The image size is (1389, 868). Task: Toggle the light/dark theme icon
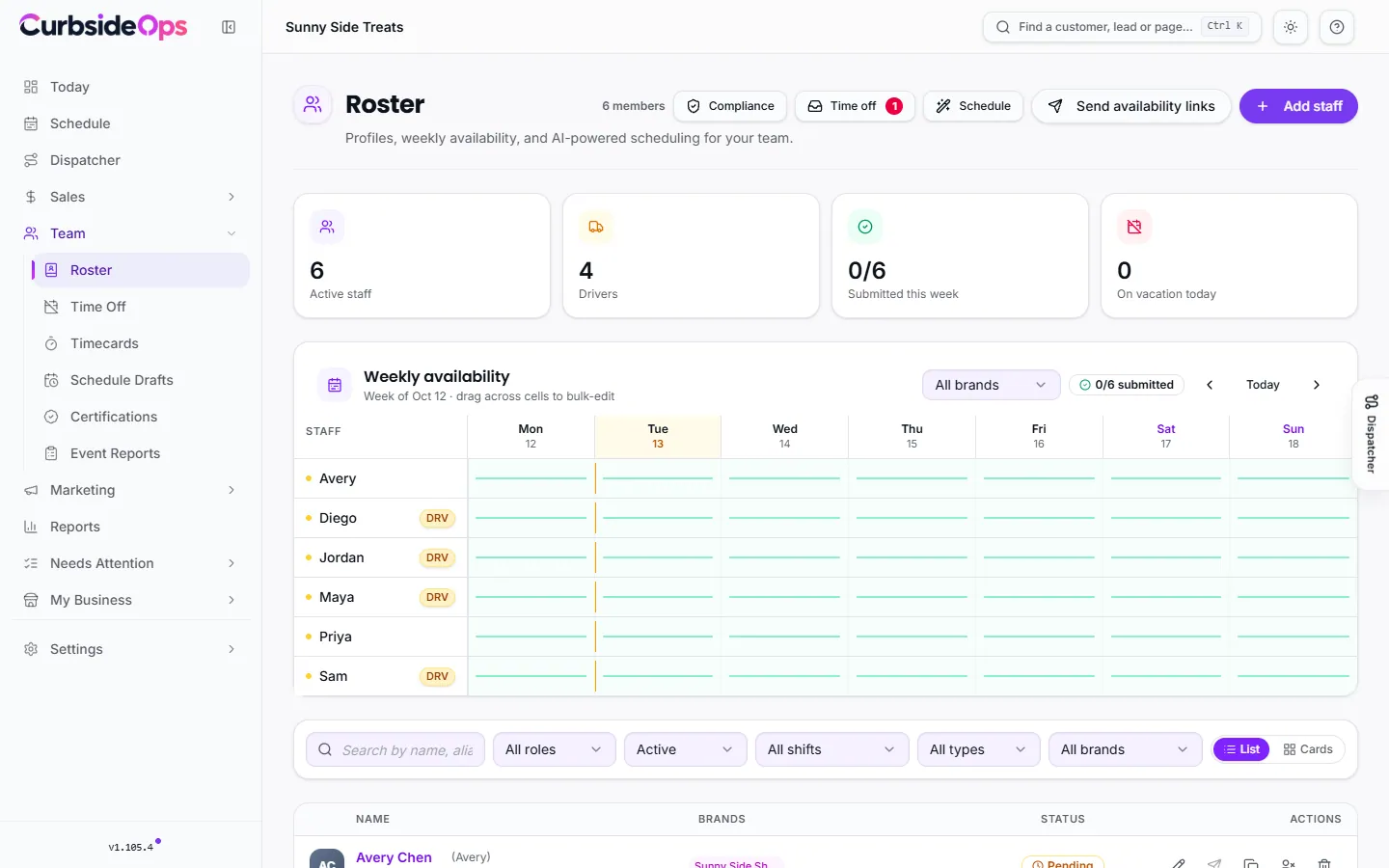tap(1291, 27)
